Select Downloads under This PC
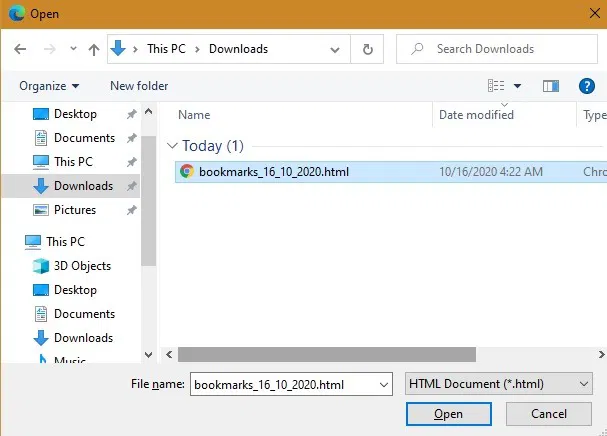This screenshot has height=436, width=607. (73, 338)
